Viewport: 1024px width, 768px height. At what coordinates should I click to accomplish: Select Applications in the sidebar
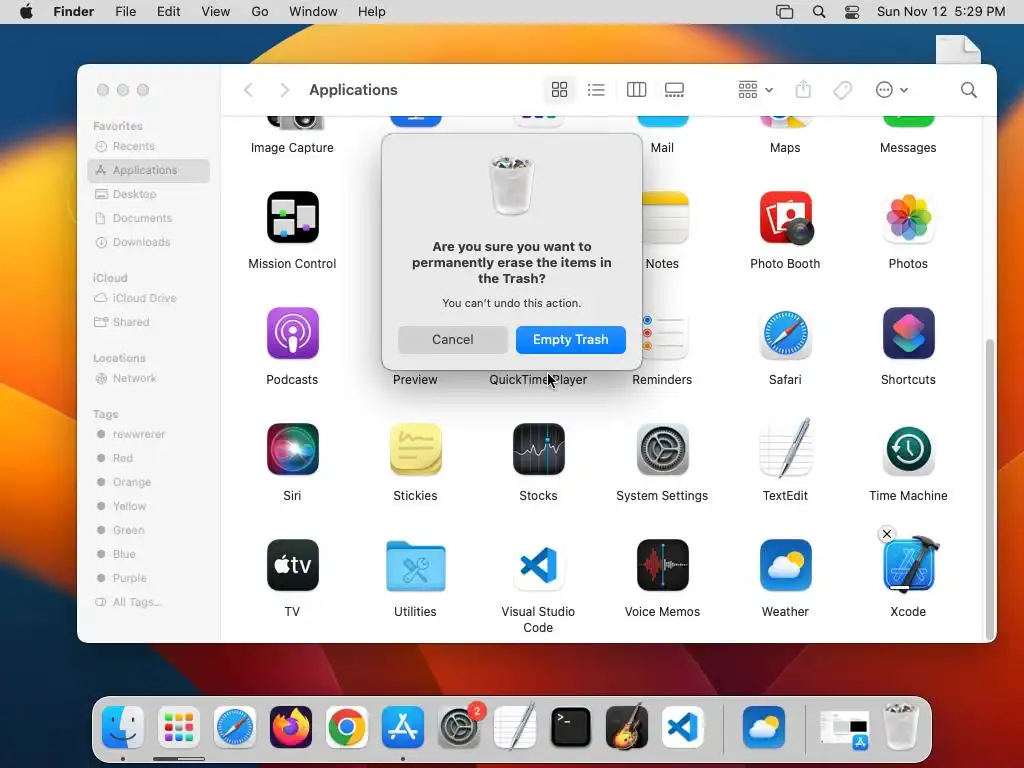149,170
